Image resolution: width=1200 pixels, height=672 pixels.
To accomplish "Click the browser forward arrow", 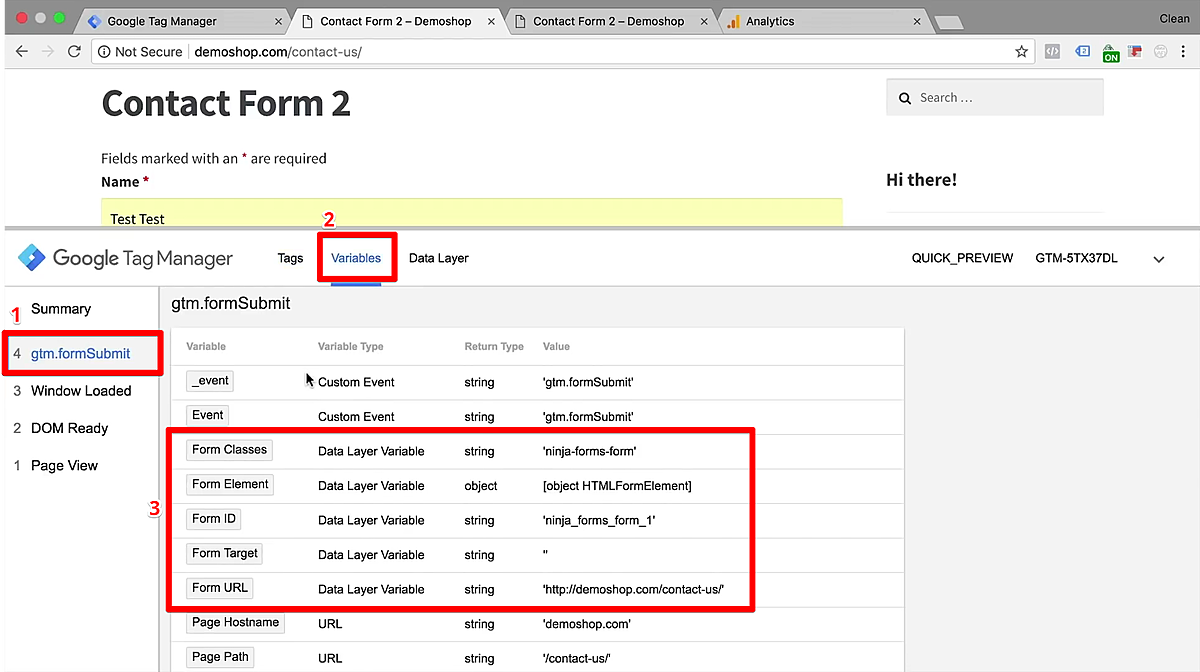I will click(x=48, y=51).
